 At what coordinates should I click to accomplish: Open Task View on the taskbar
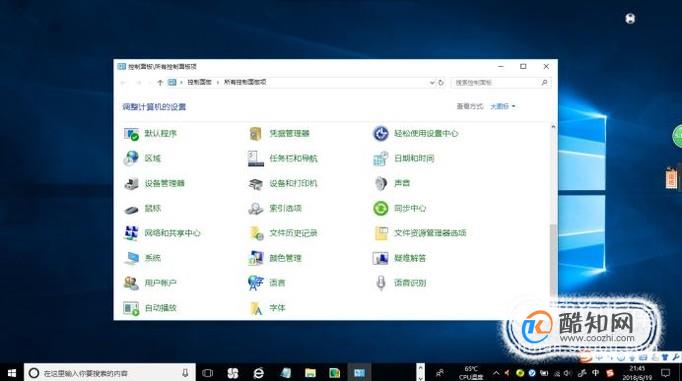[208, 373]
